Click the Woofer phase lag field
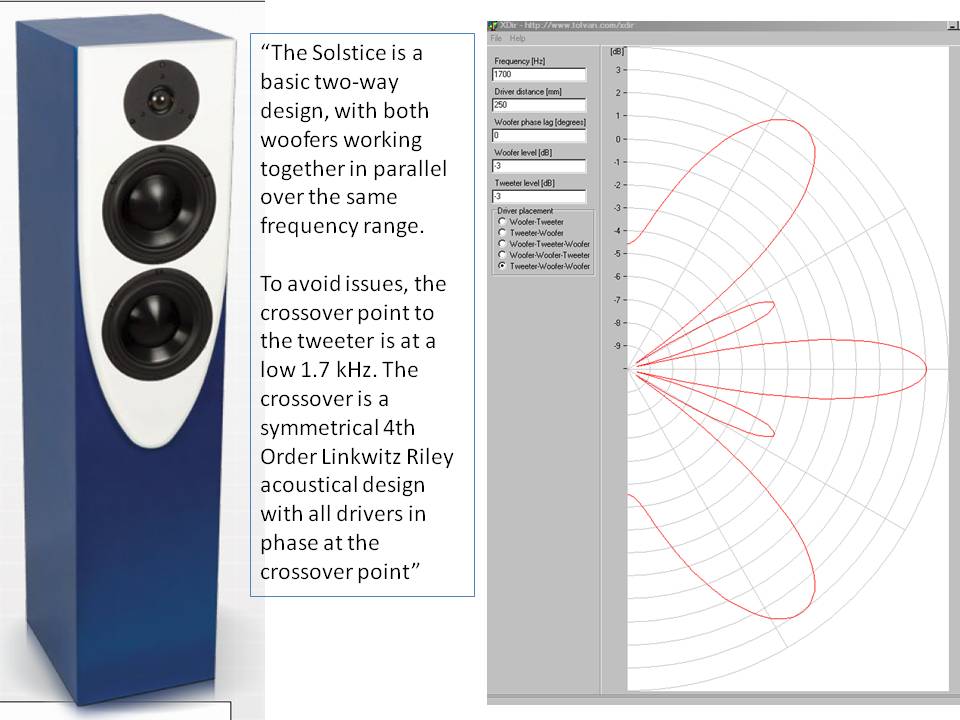Screen dimensions: 960x720 pyautogui.click(x=539, y=135)
